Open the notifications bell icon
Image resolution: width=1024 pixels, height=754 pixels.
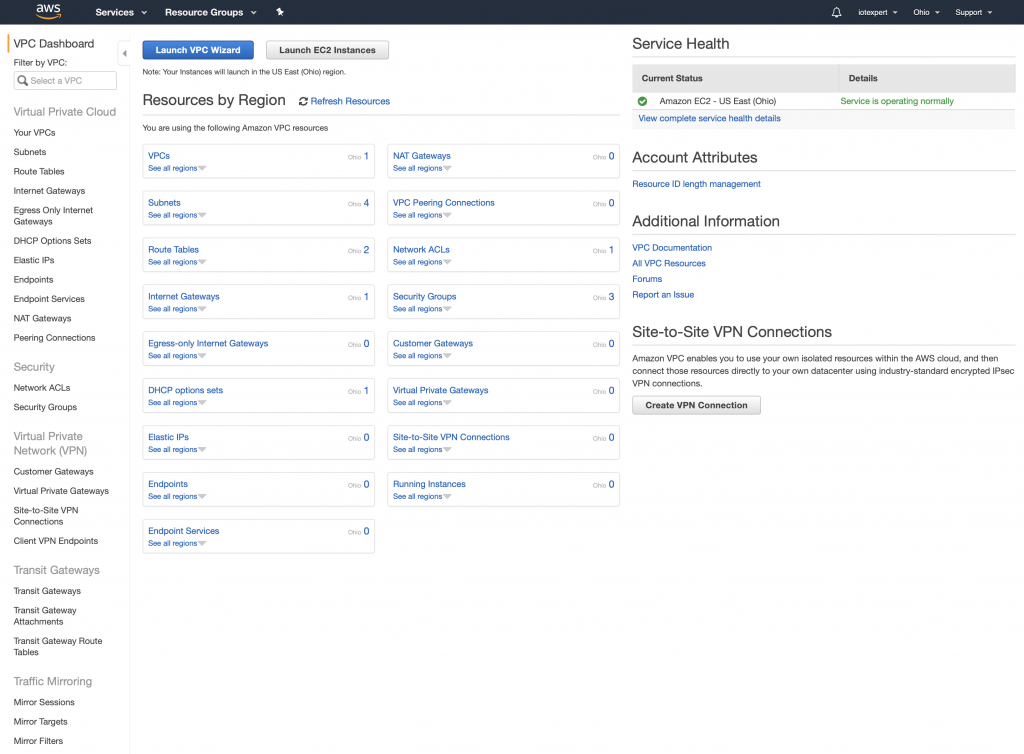pyautogui.click(x=836, y=12)
